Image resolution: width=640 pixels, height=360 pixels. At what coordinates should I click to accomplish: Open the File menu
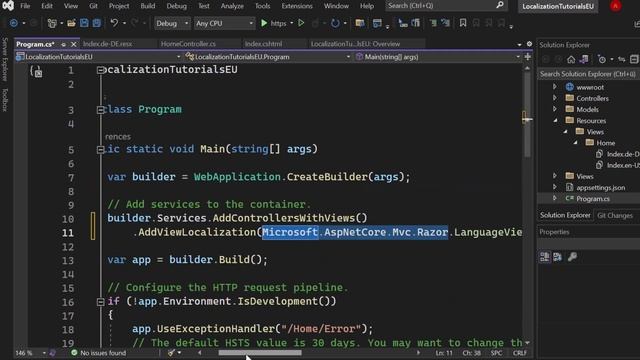25,6
